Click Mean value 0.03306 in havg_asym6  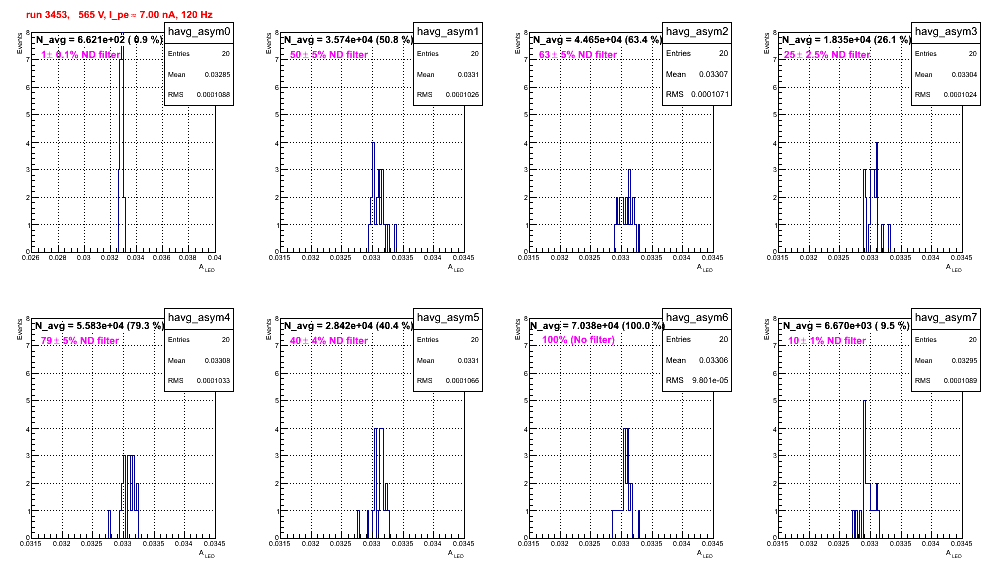(713, 360)
